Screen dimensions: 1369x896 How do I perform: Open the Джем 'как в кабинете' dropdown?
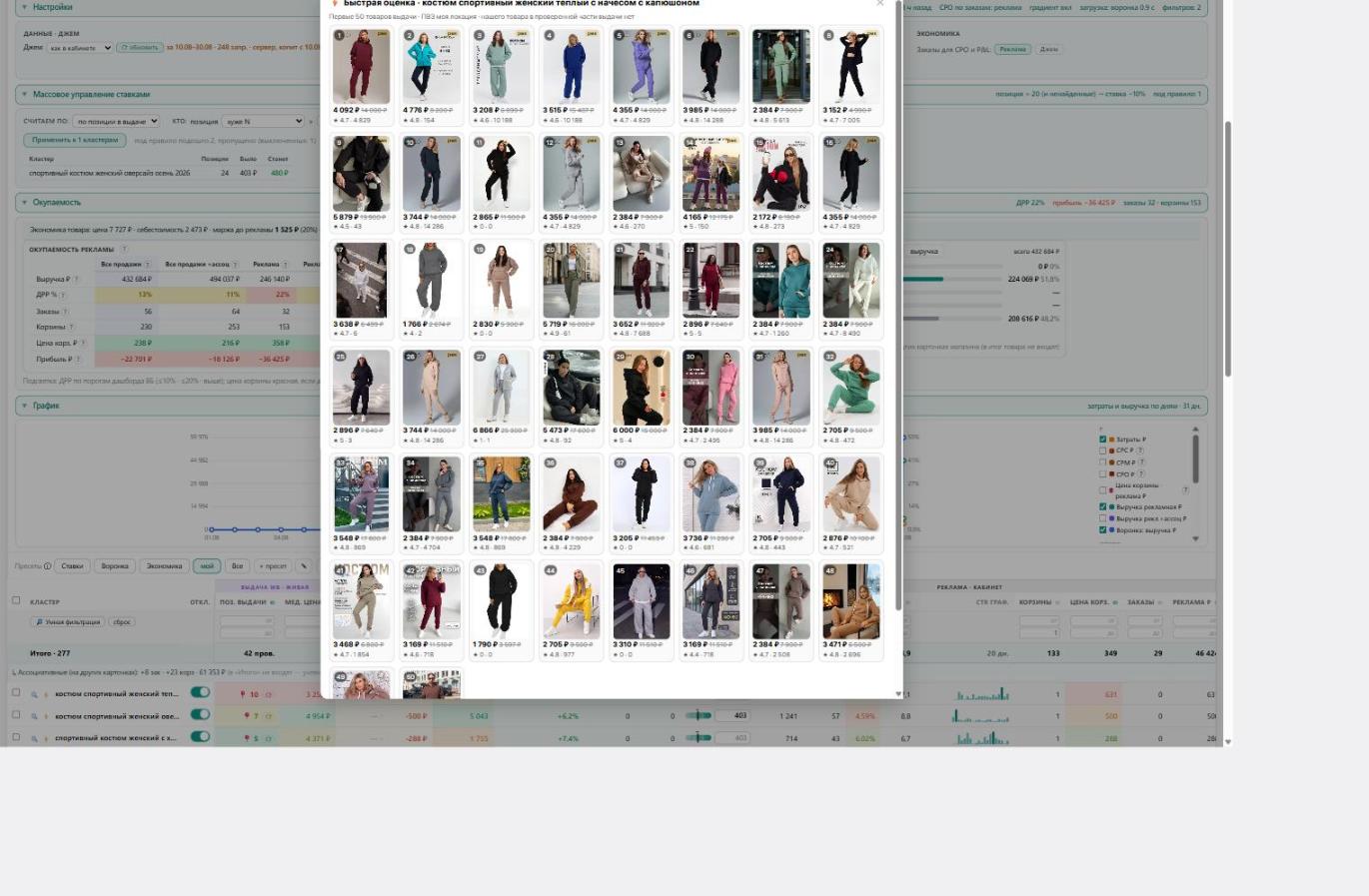point(80,48)
